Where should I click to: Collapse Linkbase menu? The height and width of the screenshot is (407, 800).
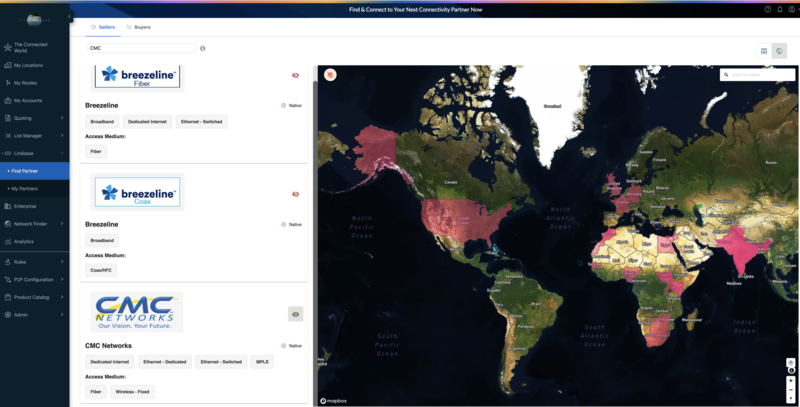click(x=35, y=153)
